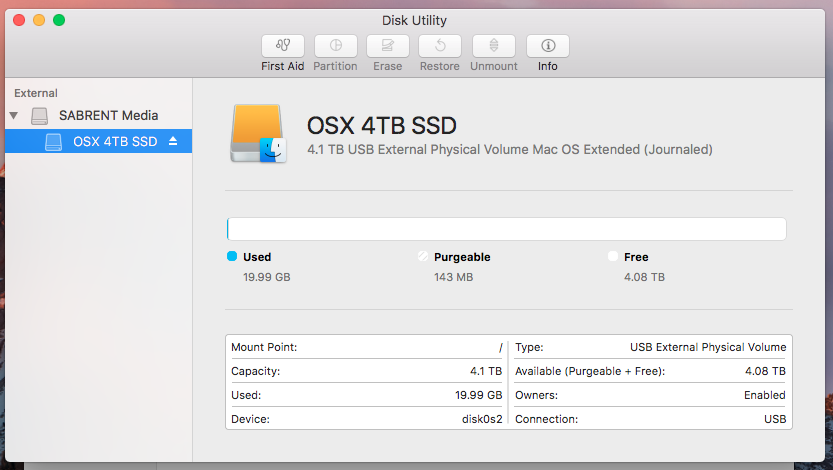Click the white Free legend dot
The image size is (833, 470).
click(613, 257)
